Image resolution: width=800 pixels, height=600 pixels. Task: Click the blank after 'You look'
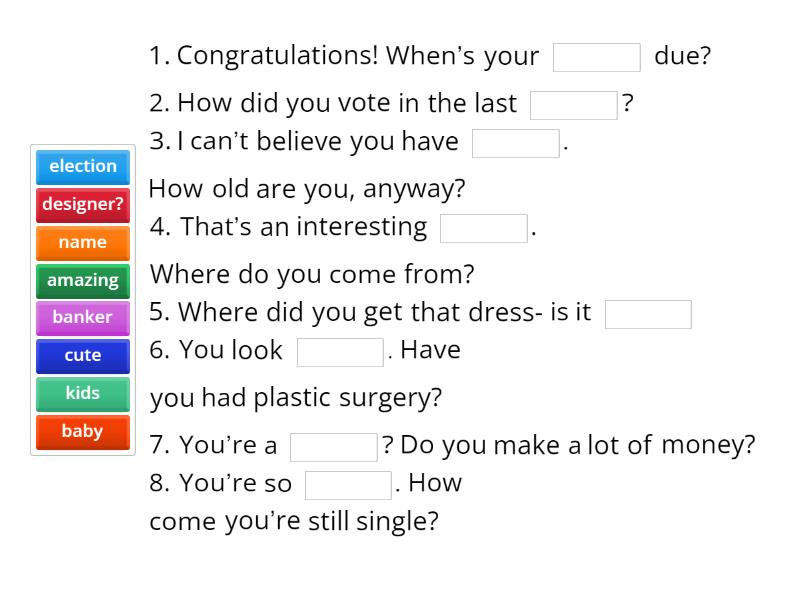(340, 352)
